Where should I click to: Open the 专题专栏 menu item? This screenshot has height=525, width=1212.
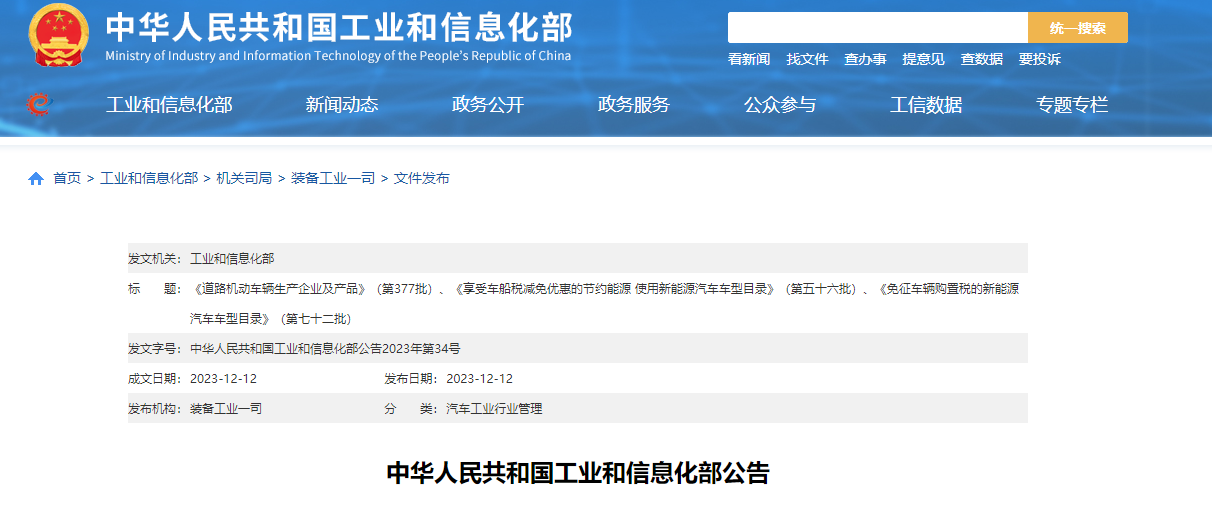[x=1072, y=105]
